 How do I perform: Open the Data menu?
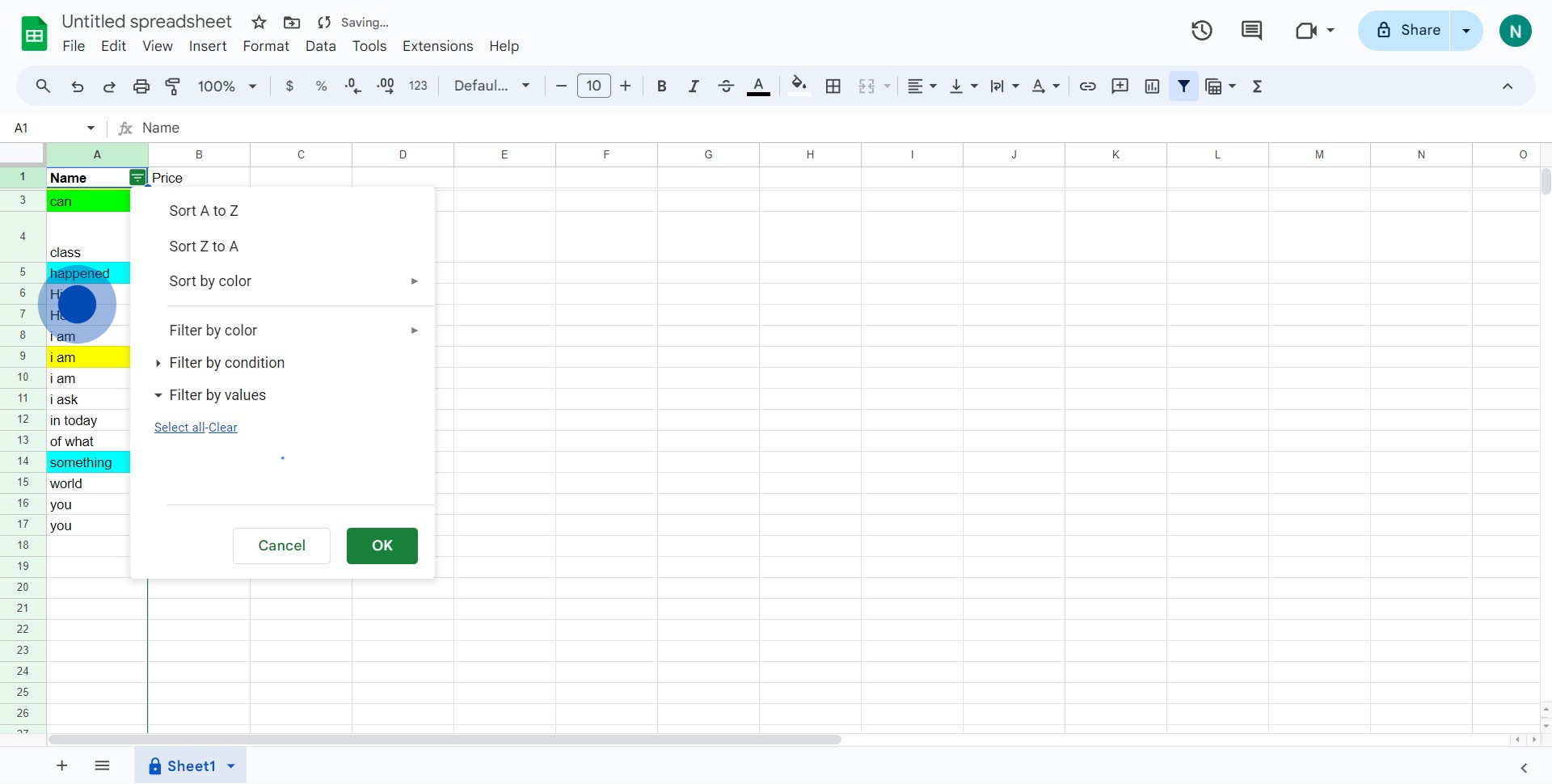pos(320,46)
